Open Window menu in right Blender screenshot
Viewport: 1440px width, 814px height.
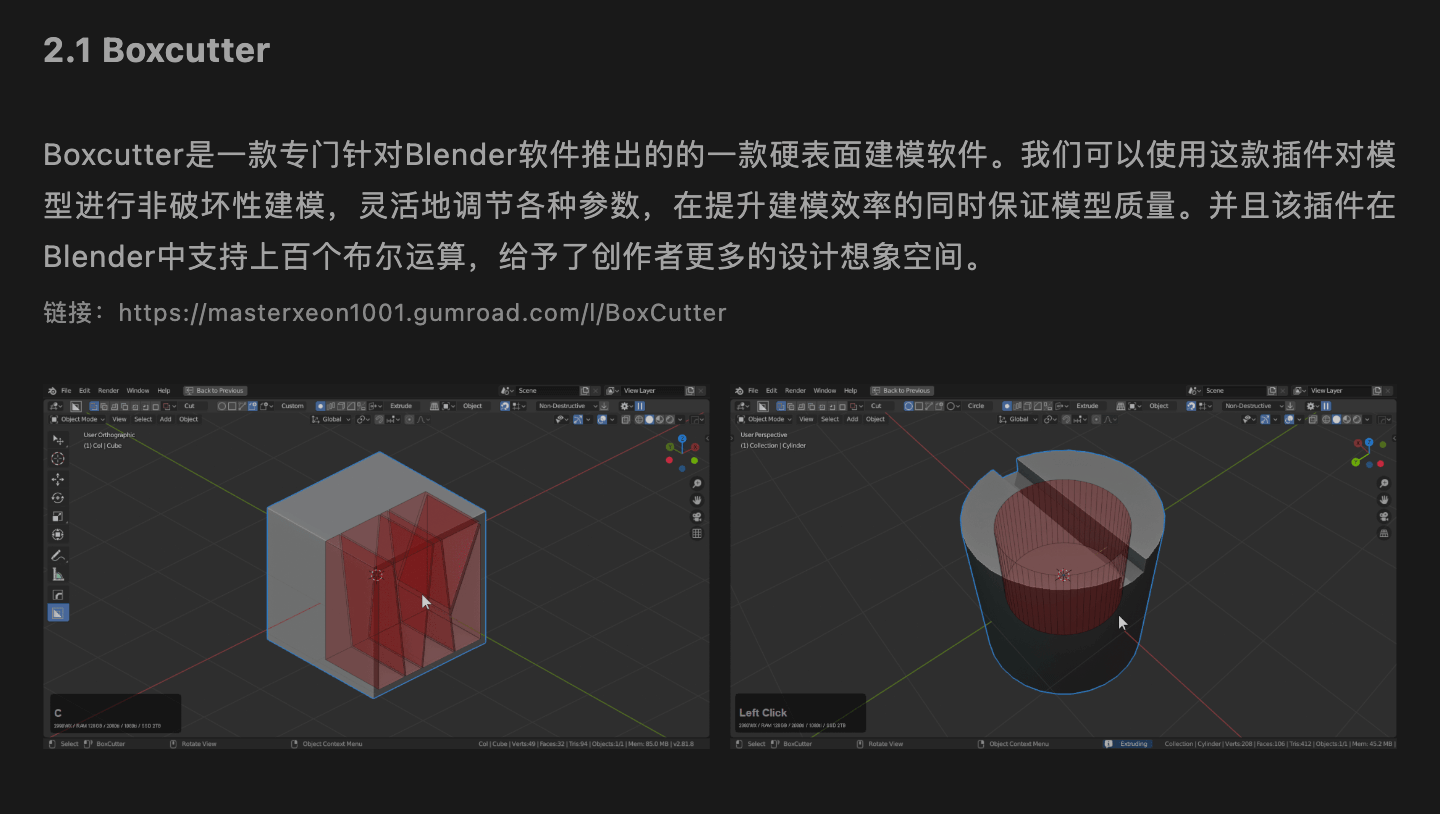pyautogui.click(x=825, y=391)
